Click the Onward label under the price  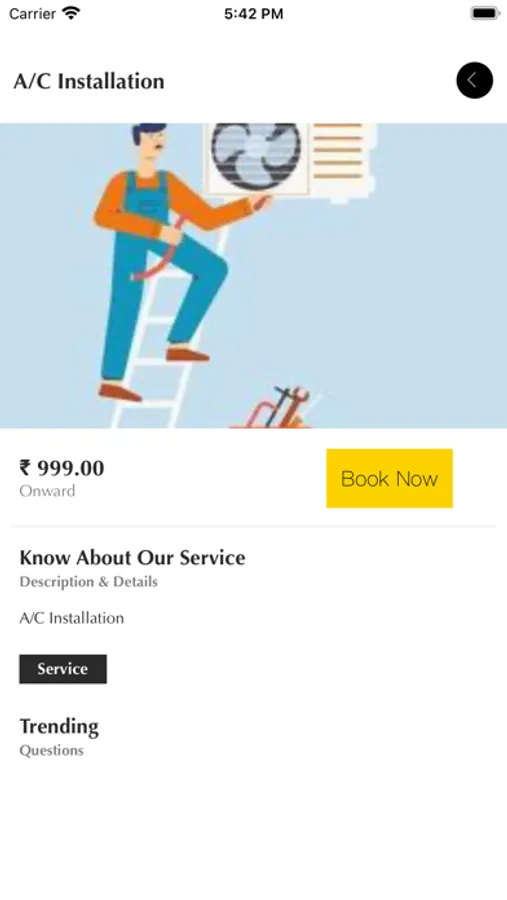[x=47, y=491]
